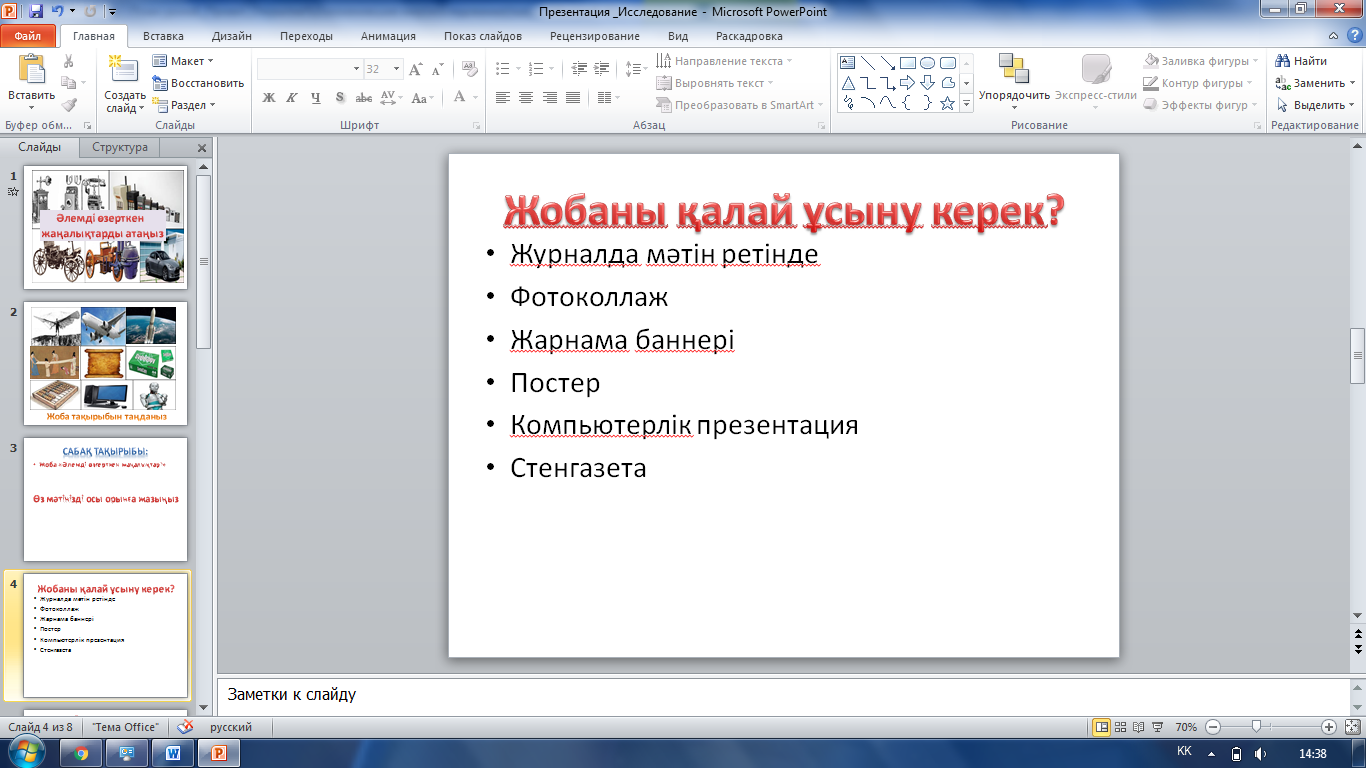This screenshot has width=1366, height=768.
Task: Toggle italic (К) formatting
Action: click(x=292, y=98)
